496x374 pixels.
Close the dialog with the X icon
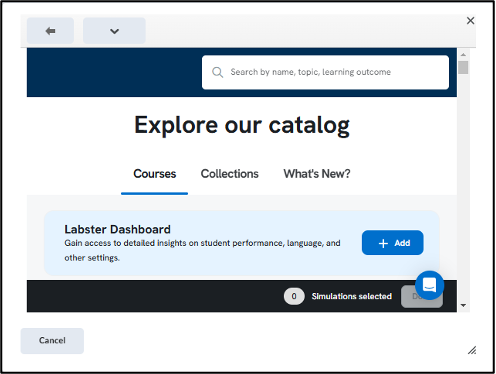coord(470,21)
